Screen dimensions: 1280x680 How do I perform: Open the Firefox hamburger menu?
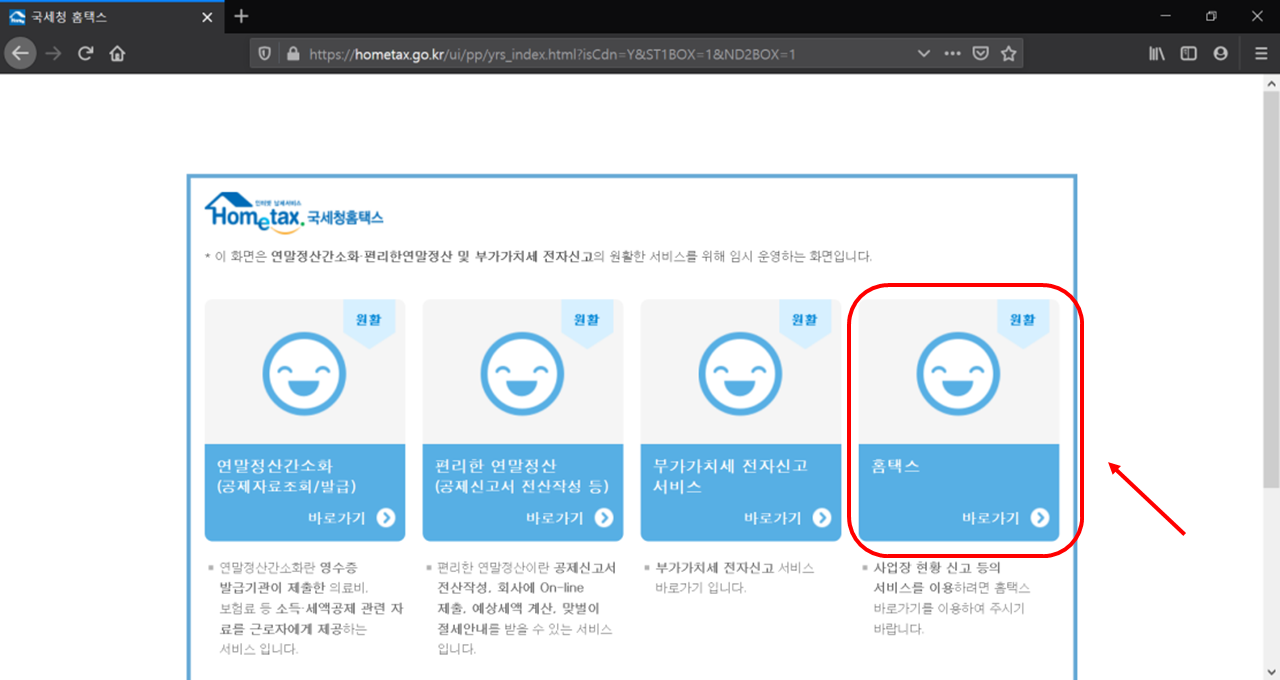[x=1261, y=54]
